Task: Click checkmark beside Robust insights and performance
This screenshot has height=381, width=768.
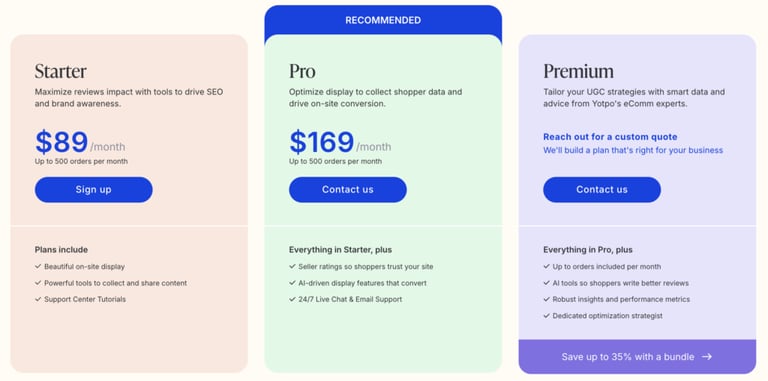Action: click(547, 299)
